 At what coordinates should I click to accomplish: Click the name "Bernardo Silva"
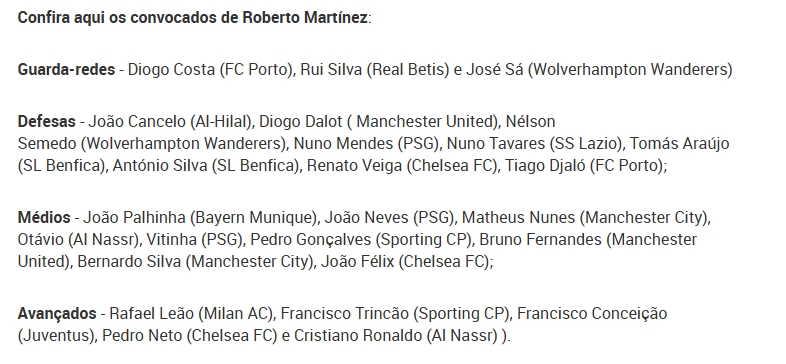(x=129, y=262)
